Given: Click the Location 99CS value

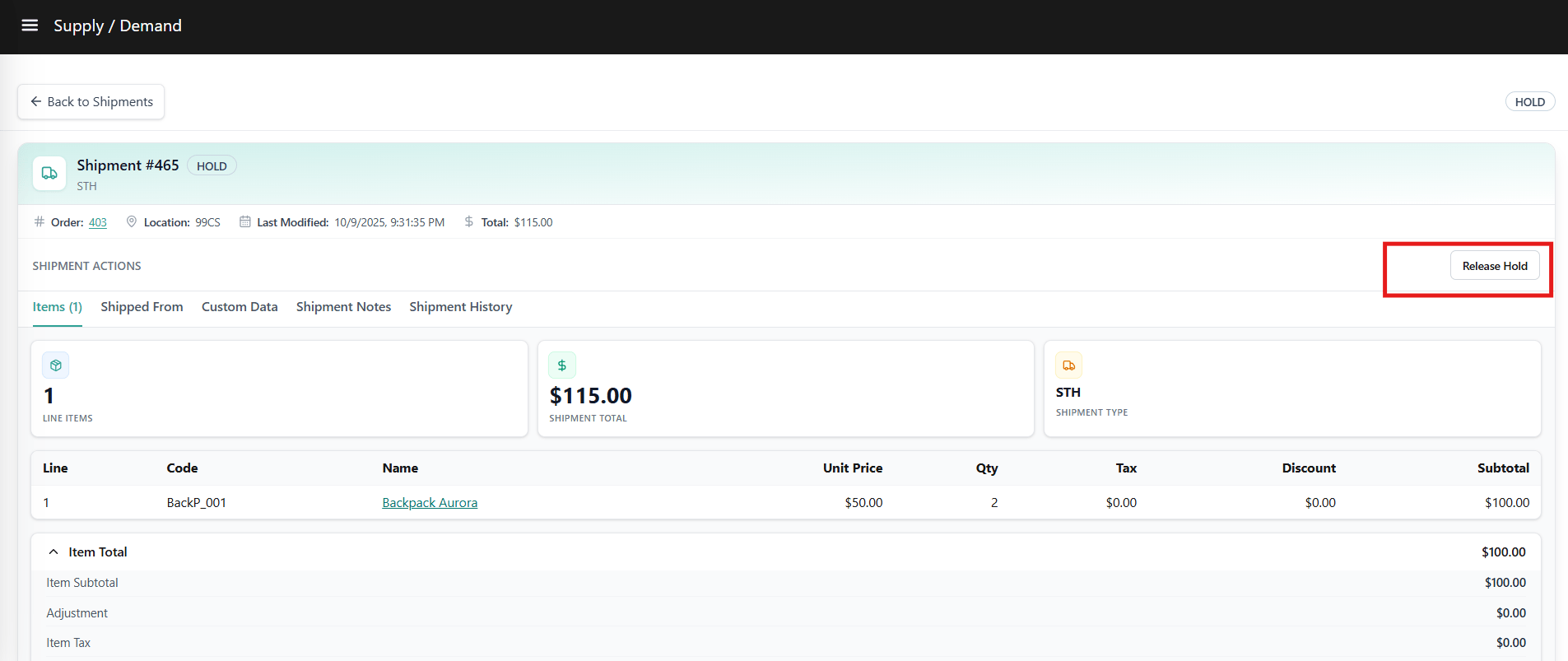Looking at the screenshot, I should (207, 222).
